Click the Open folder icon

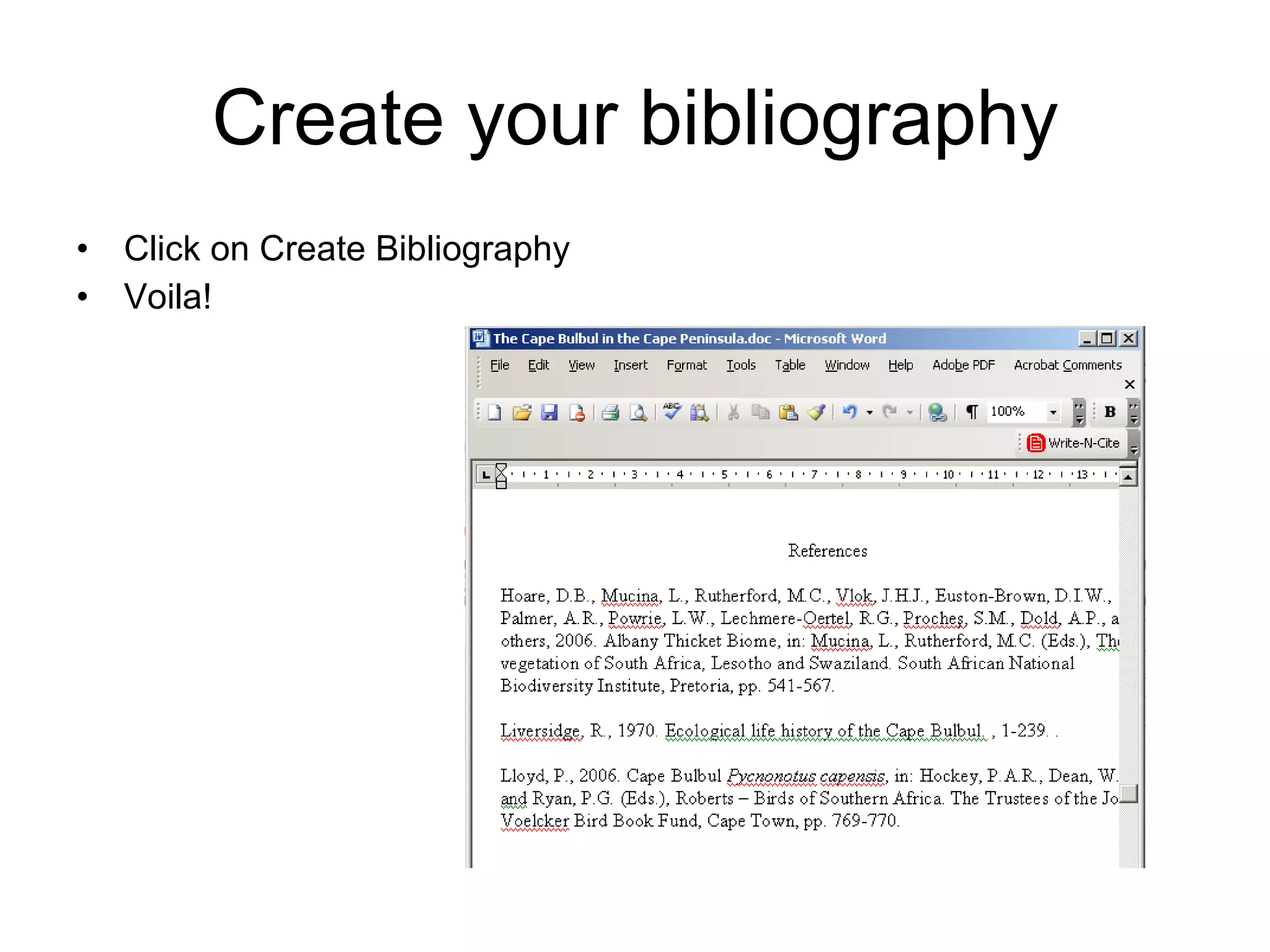click(522, 412)
